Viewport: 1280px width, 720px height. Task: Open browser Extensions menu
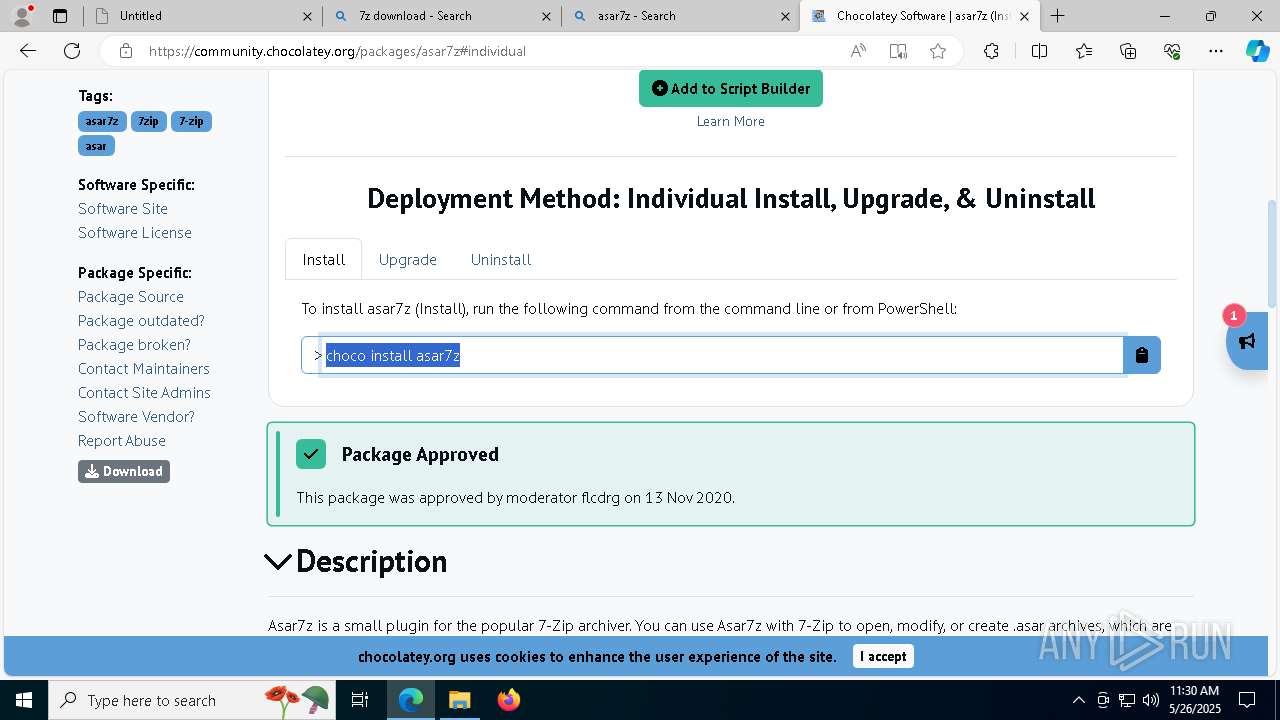(x=991, y=51)
